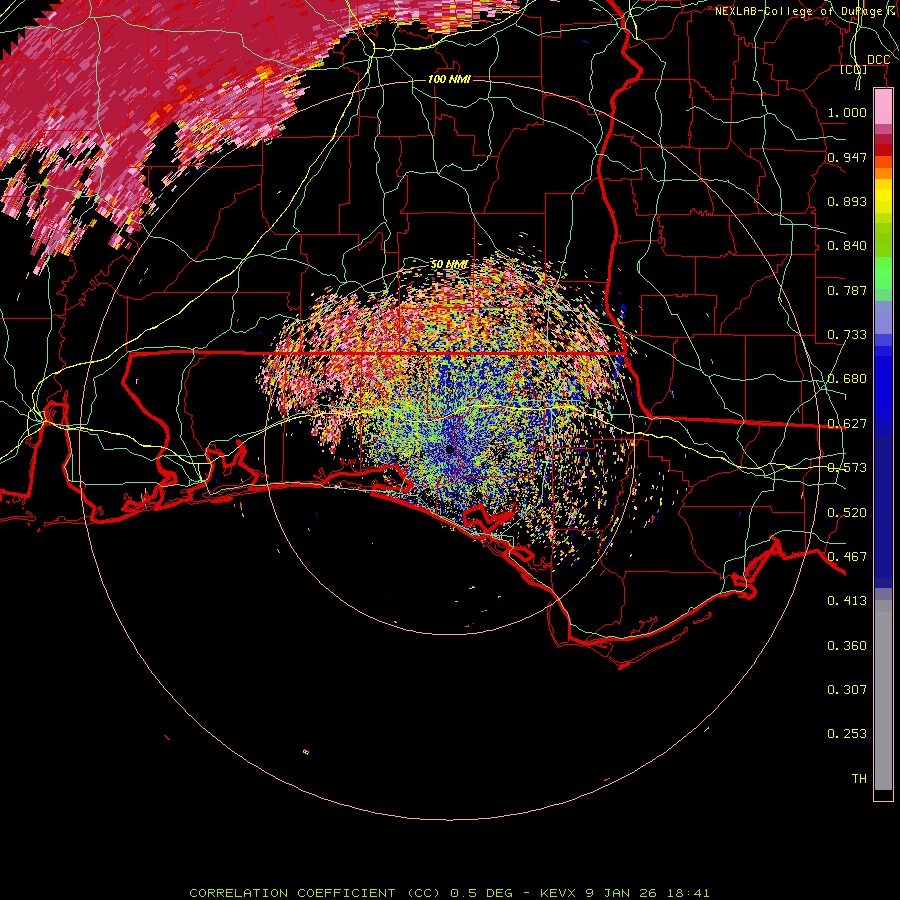Click the 50 NMI range ring label

pos(449,265)
